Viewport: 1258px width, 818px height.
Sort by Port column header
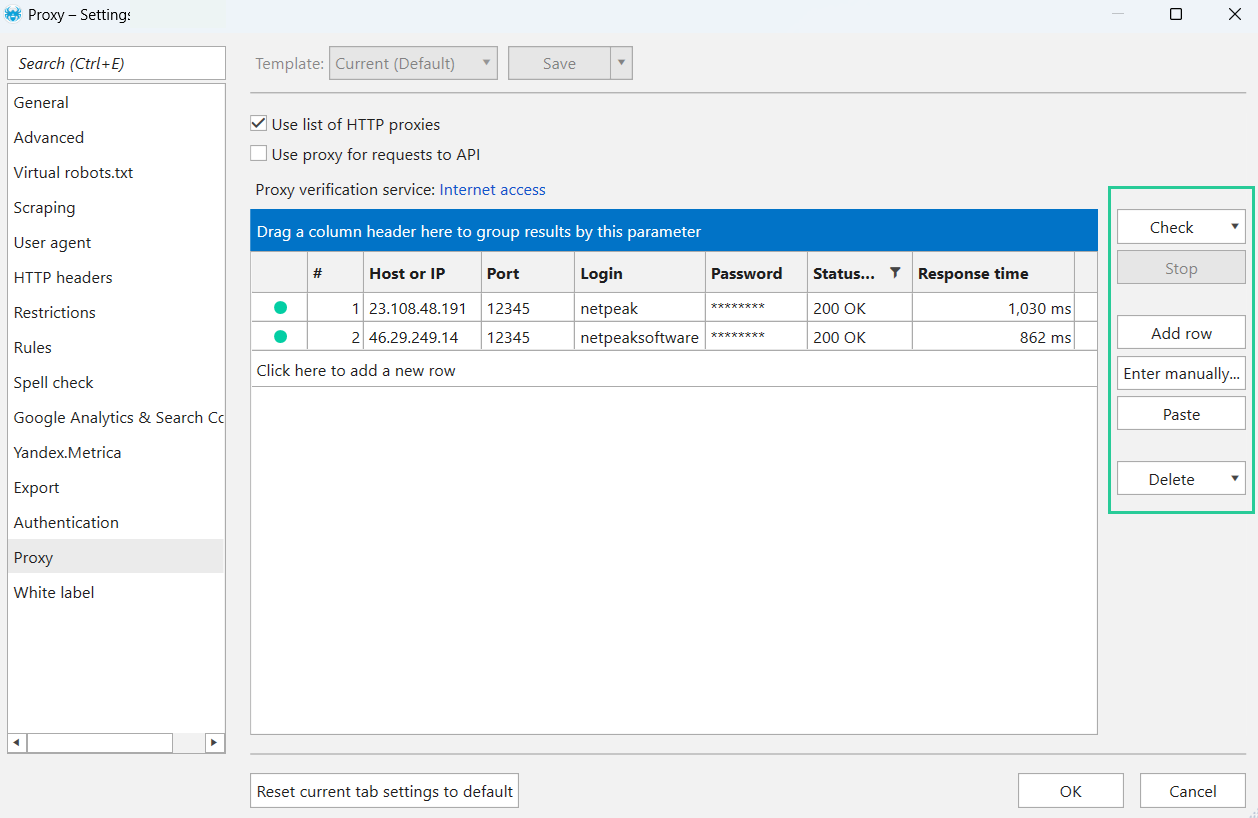click(x=528, y=273)
